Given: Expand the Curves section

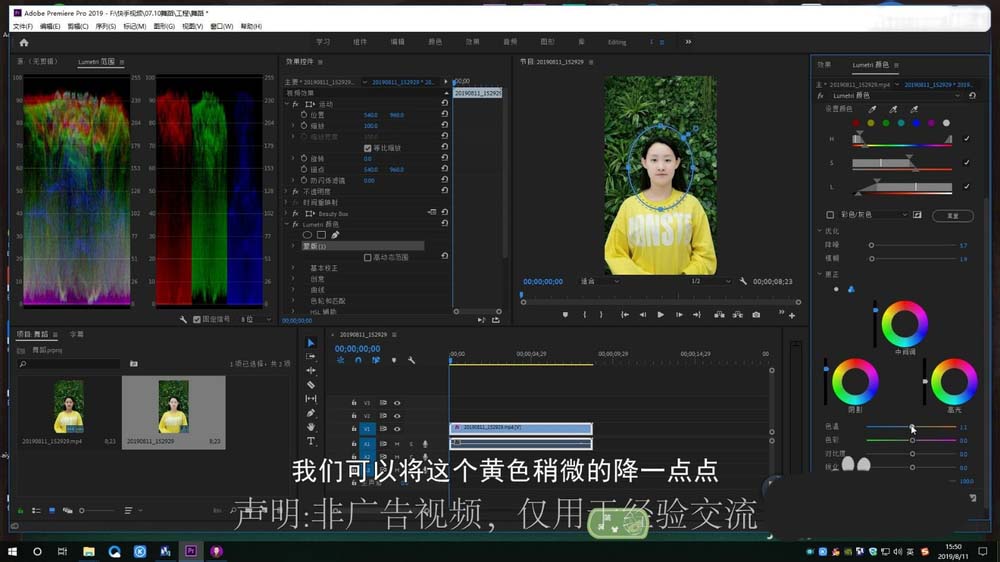Looking at the screenshot, I should [x=293, y=290].
